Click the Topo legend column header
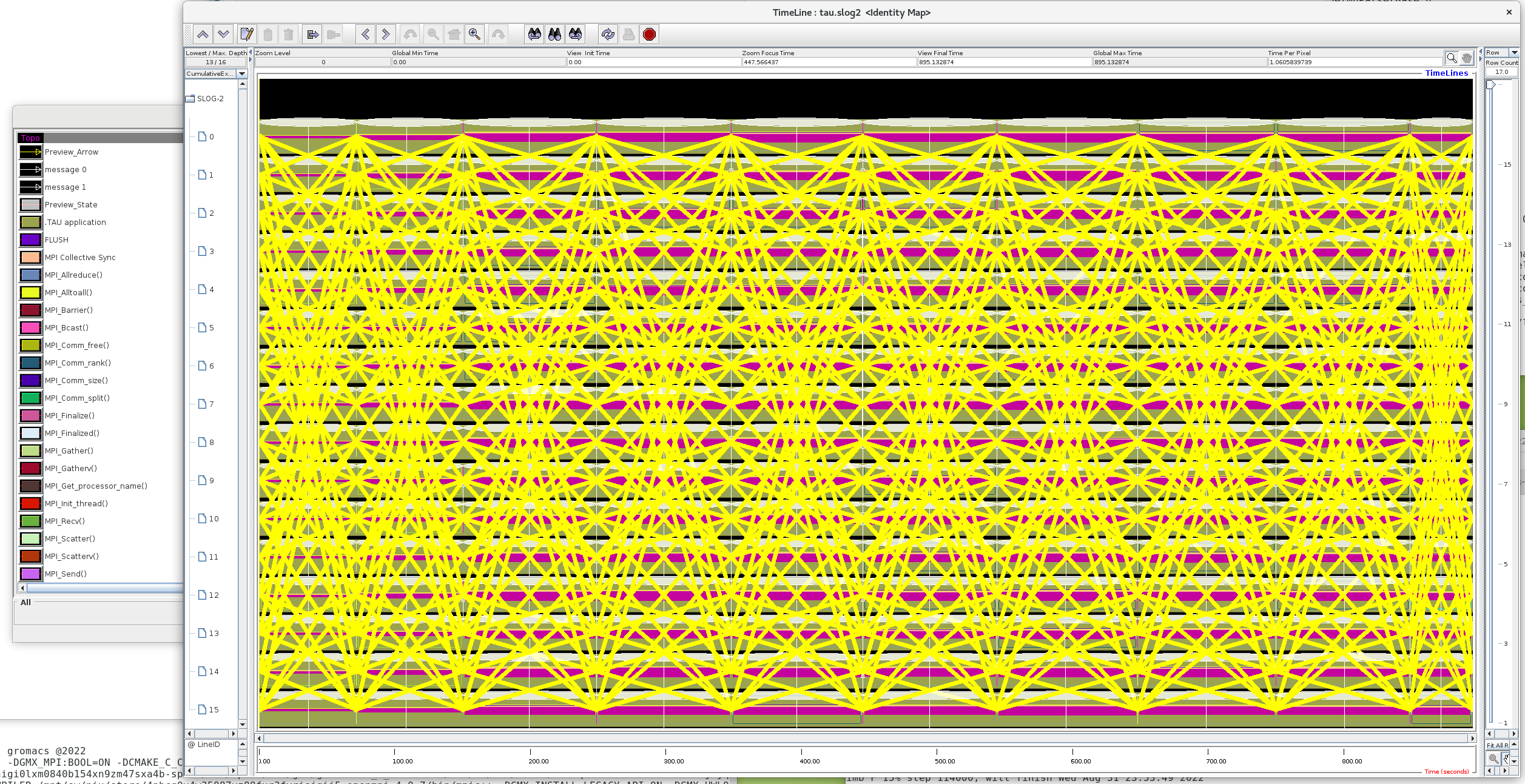The image size is (1525, 784). pyautogui.click(x=30, y=138)
